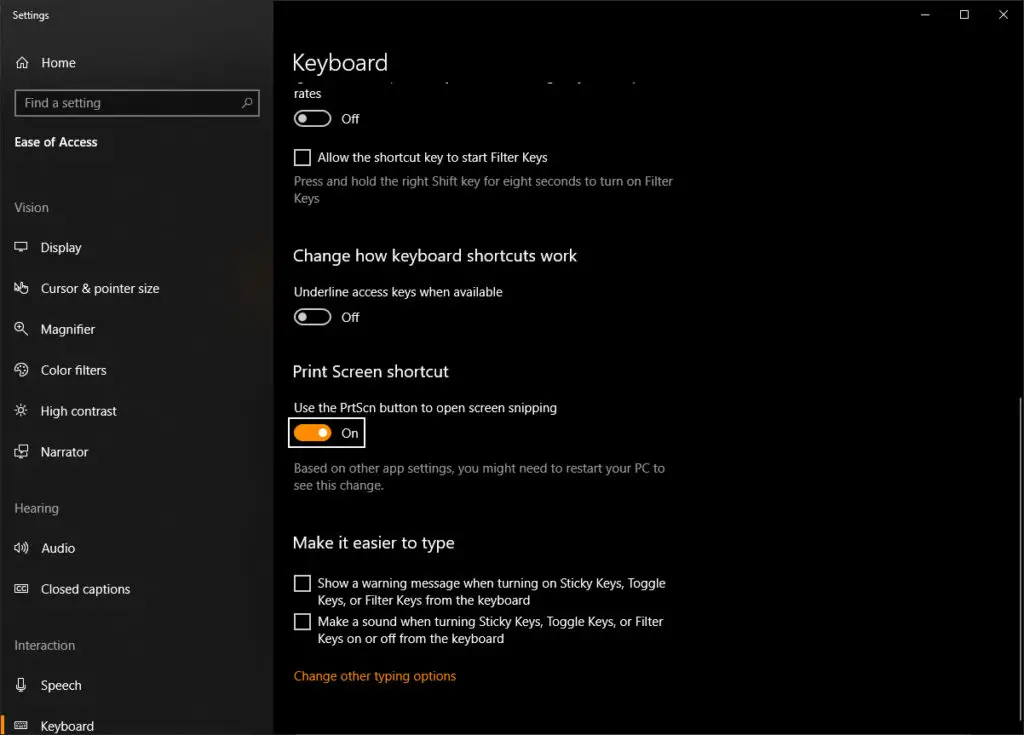Open Change other typing options link

pos(374,677)
